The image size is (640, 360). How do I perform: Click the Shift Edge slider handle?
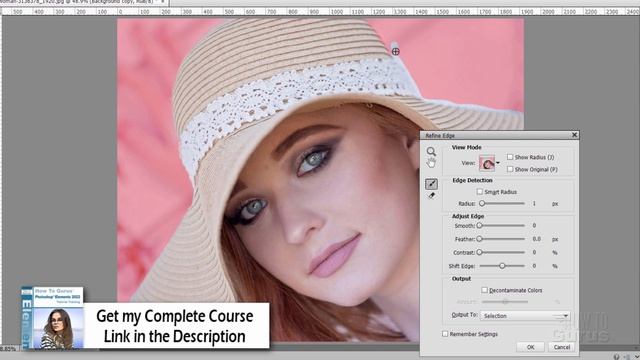(x=502, y=266)
